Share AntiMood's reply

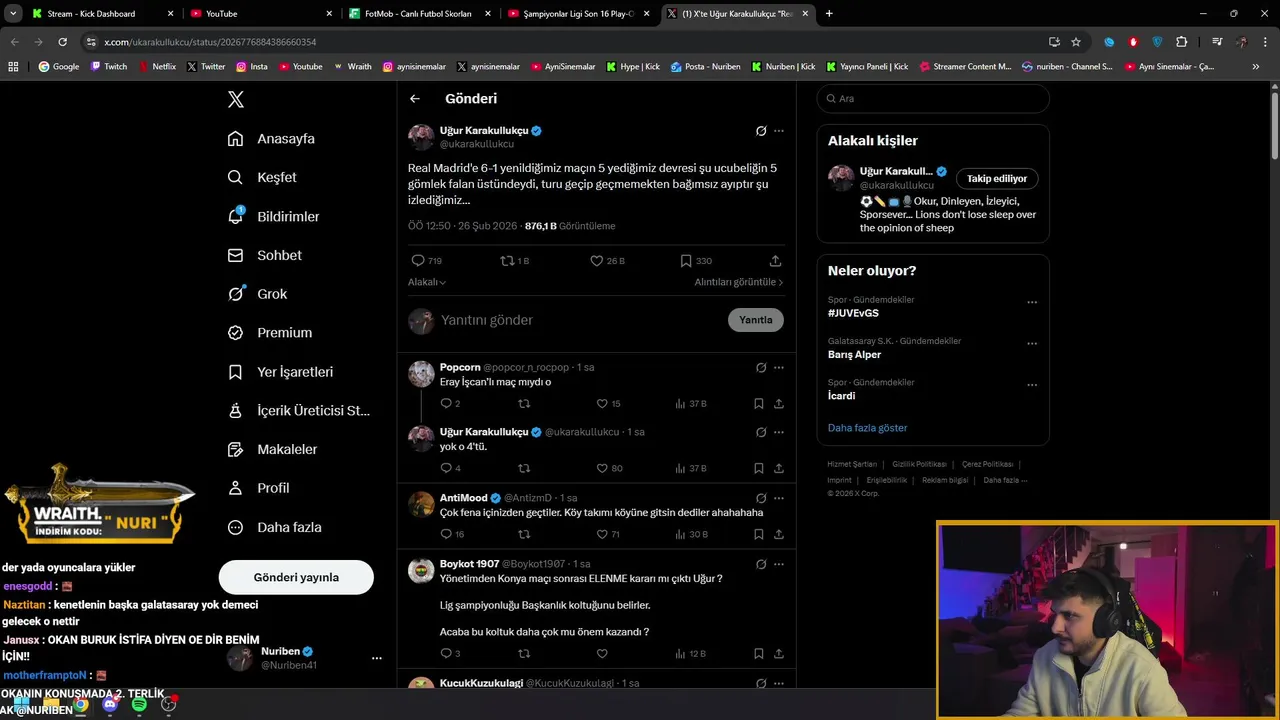779,535
